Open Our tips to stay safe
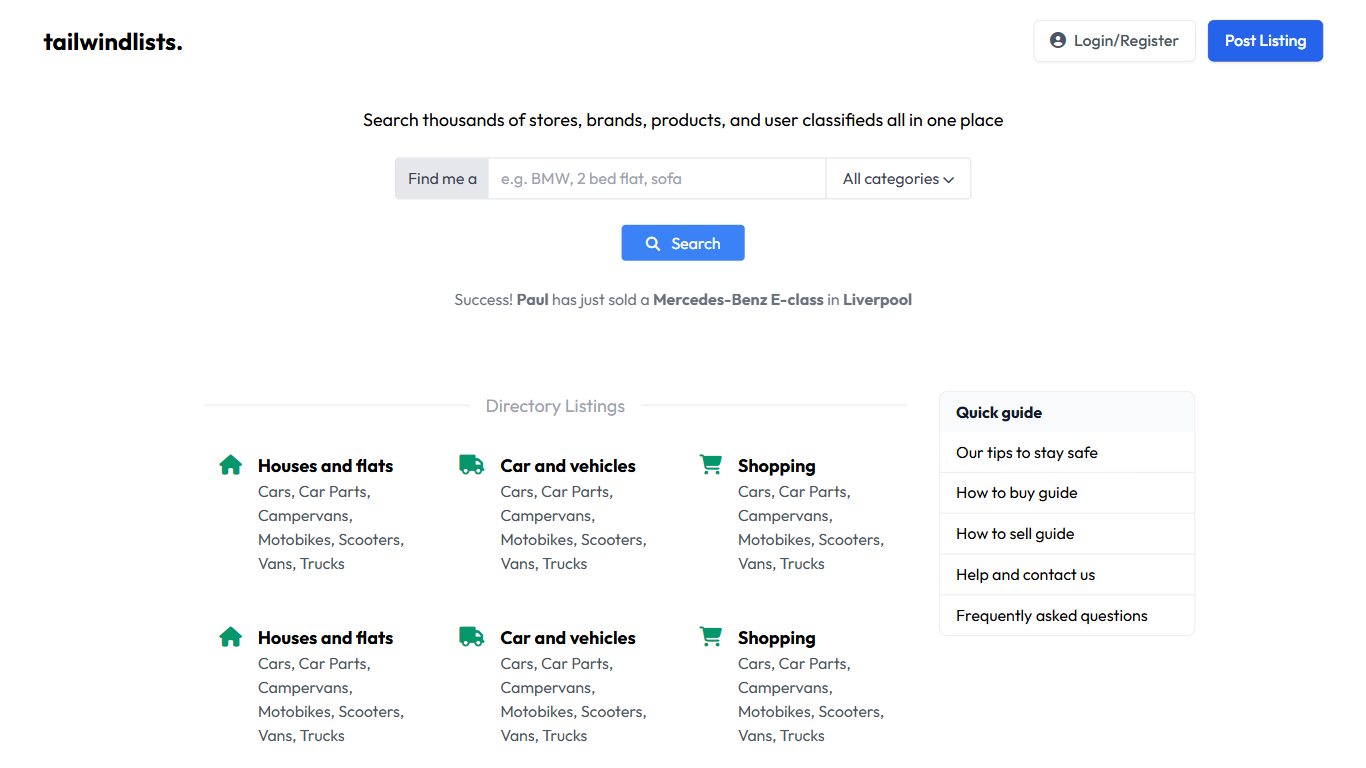1366x768 pixels. [1067, 453]
